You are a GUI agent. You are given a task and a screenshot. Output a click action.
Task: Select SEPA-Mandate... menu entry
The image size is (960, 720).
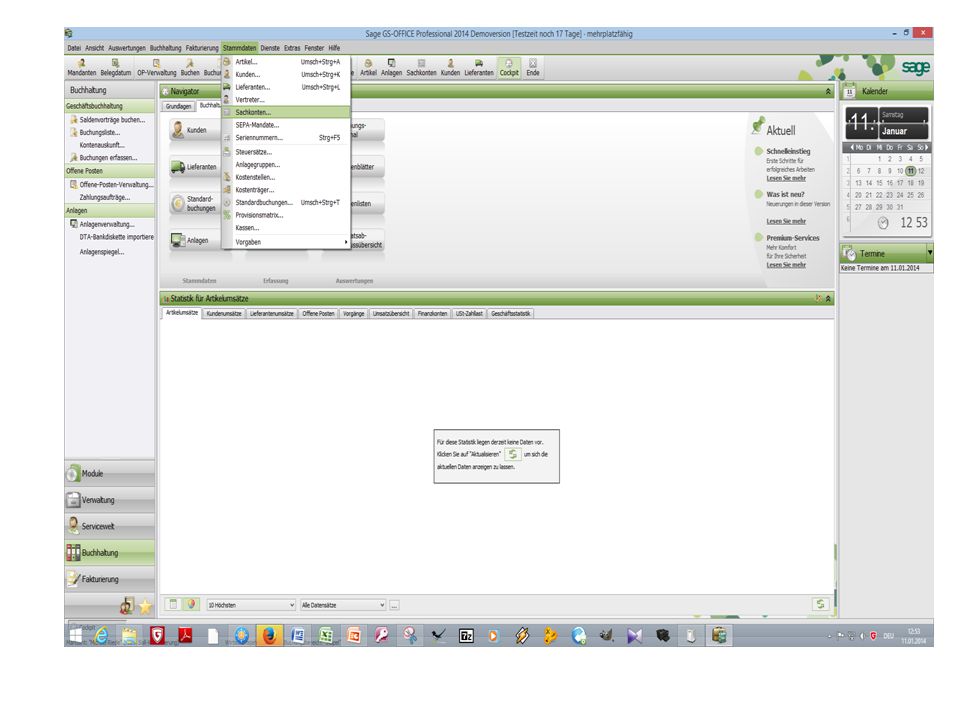287,125
